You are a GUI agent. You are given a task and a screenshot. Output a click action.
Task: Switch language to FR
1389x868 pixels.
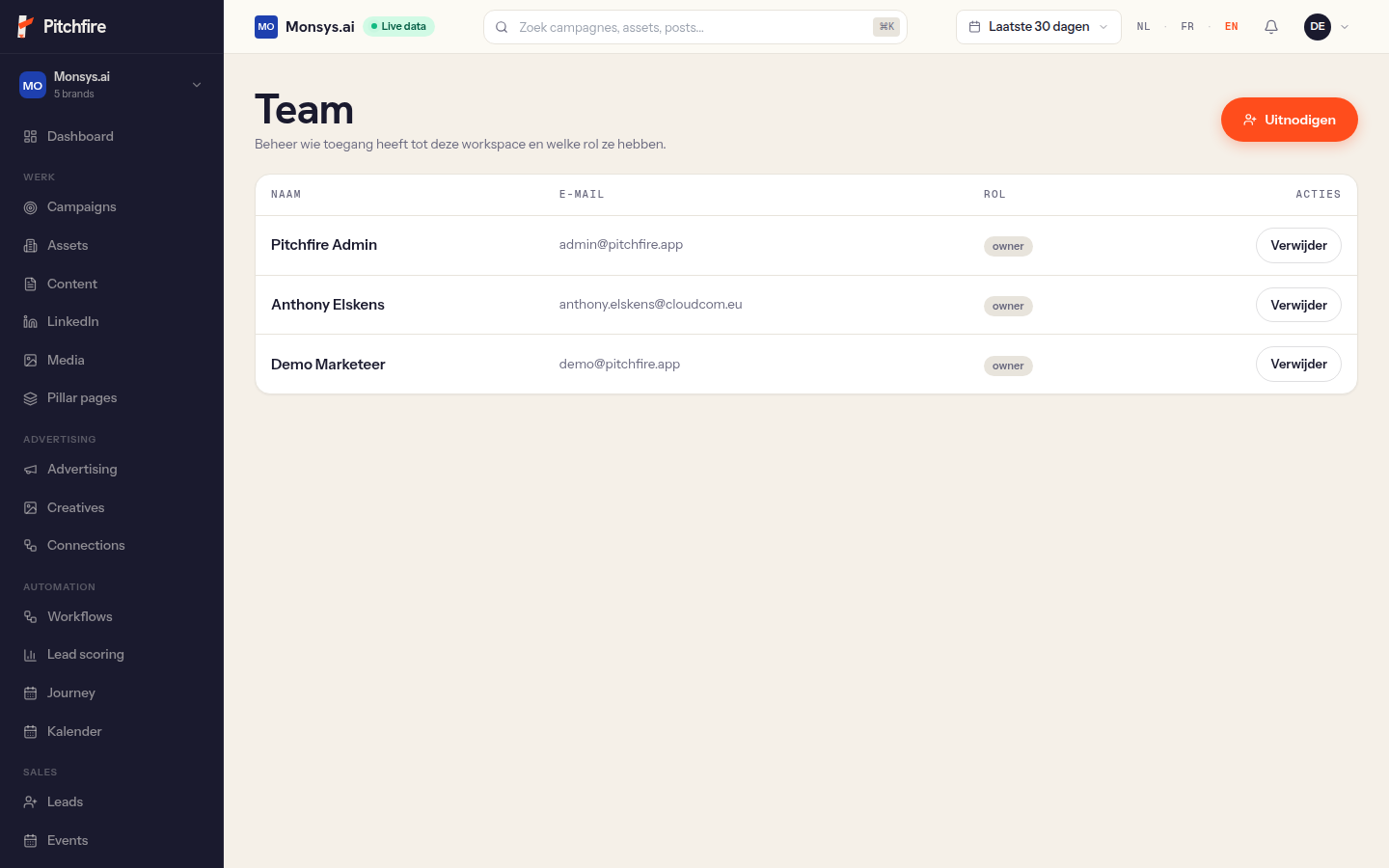point(1187,27)
